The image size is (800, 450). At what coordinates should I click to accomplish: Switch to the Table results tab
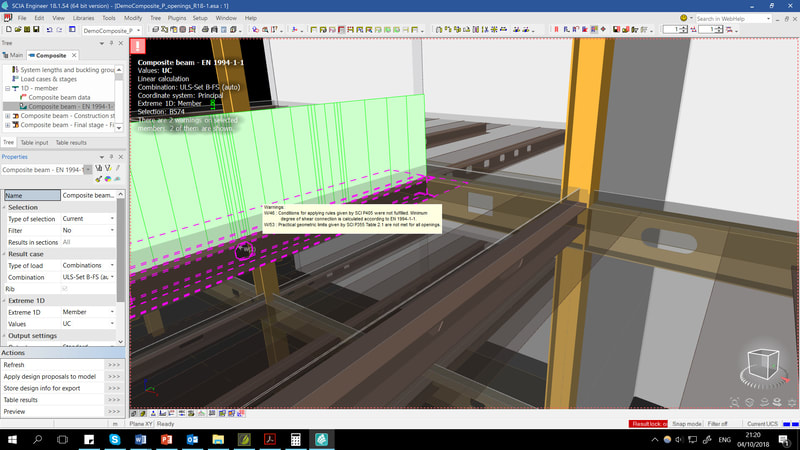71,143
